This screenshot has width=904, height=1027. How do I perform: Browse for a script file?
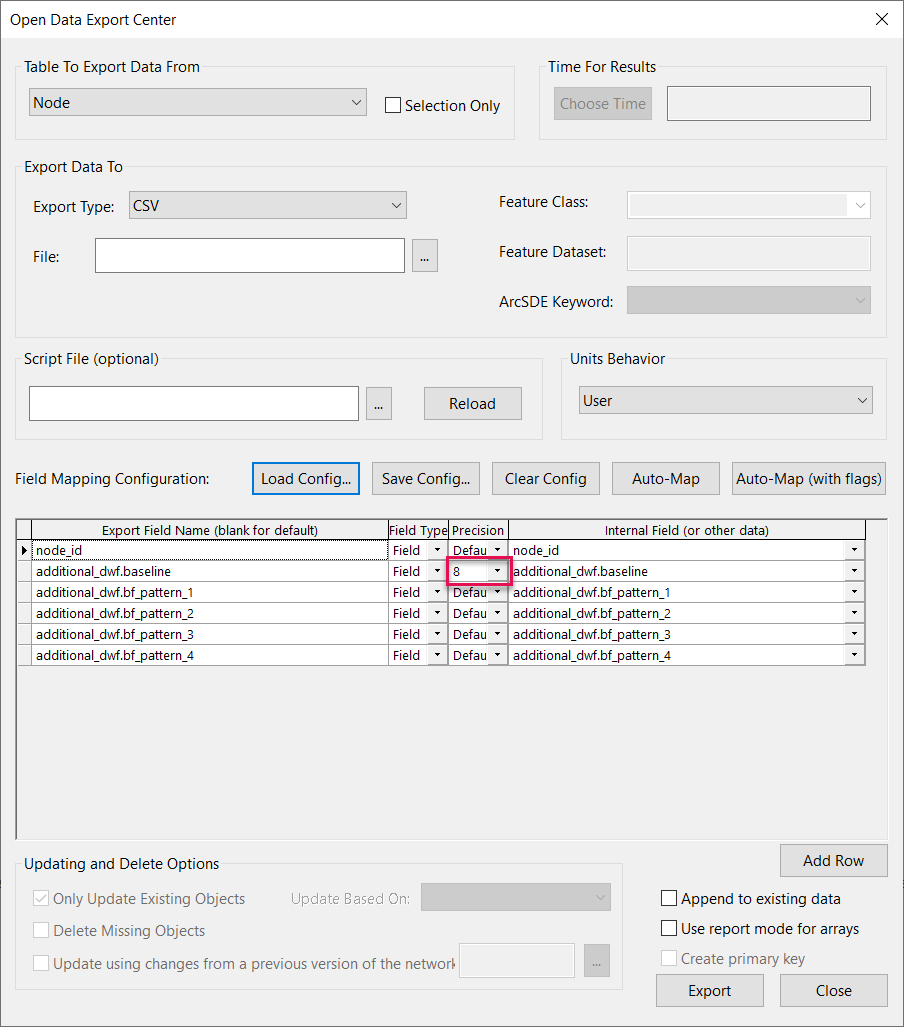point(378,403)
